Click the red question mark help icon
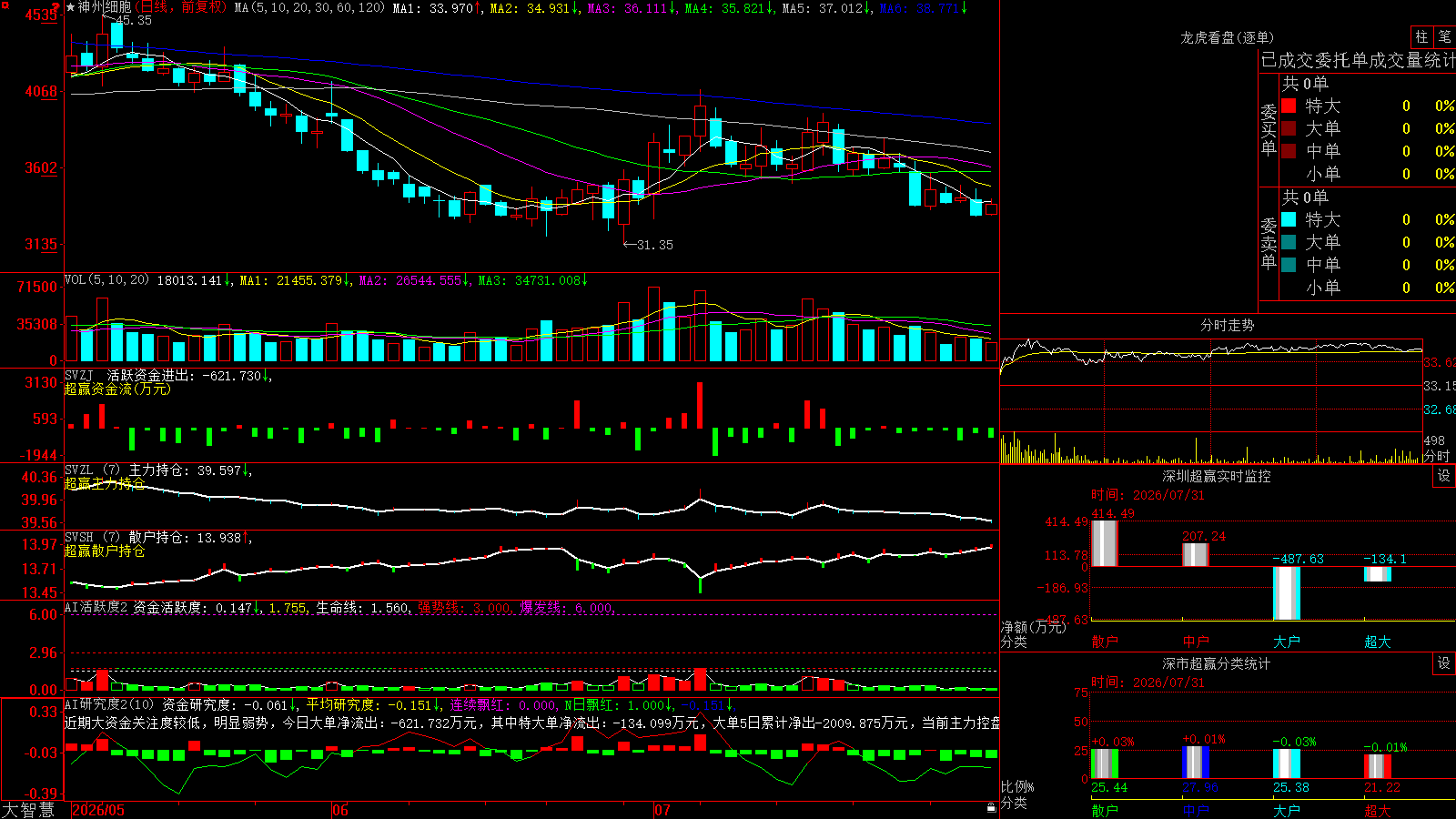 pyautogui.click(x=56, y=6)
